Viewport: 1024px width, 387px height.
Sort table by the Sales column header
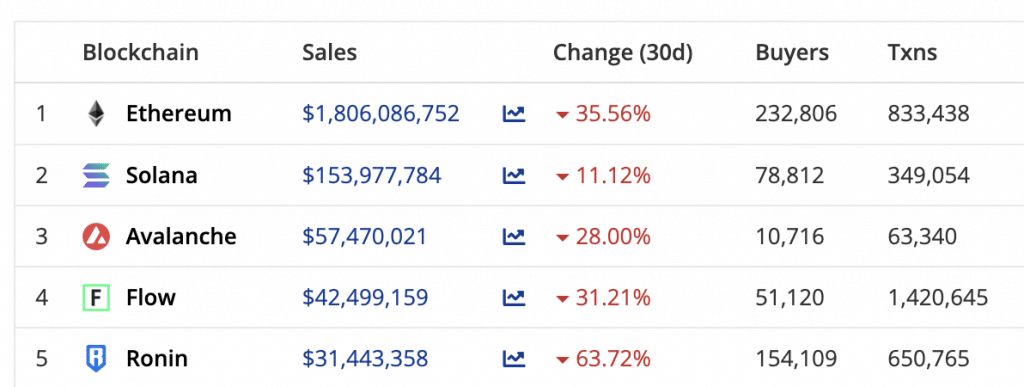pos(329,52)
